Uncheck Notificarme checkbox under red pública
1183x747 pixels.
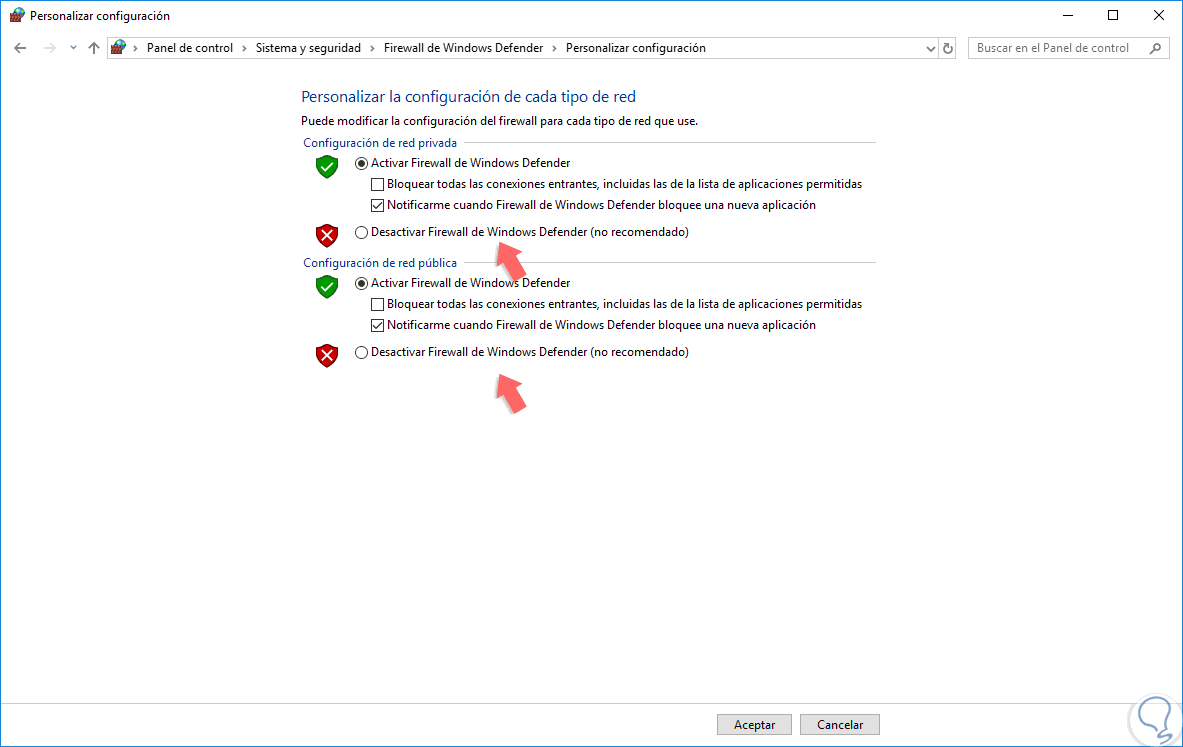[377, 326]
